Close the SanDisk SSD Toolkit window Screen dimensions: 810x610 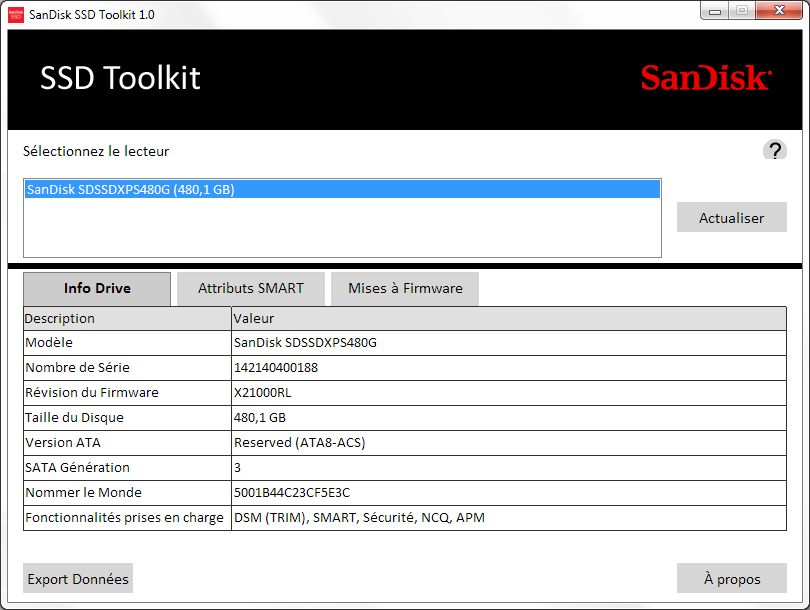[780, 10]
